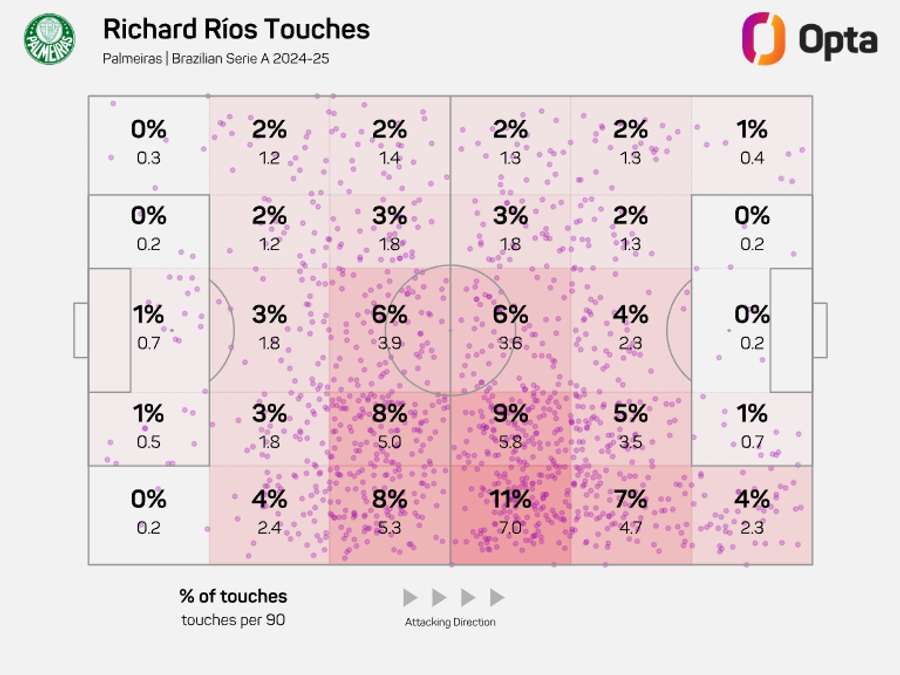900x675 pixels.
Task: Click the 1% zone showing 0.4
Action: 752,145
